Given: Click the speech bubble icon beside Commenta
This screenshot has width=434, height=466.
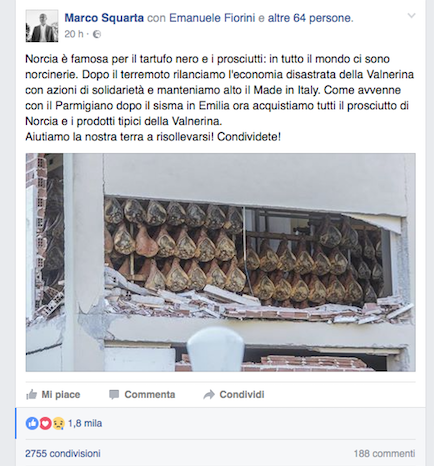Looking at the screenshot, I should coord(114,395).
